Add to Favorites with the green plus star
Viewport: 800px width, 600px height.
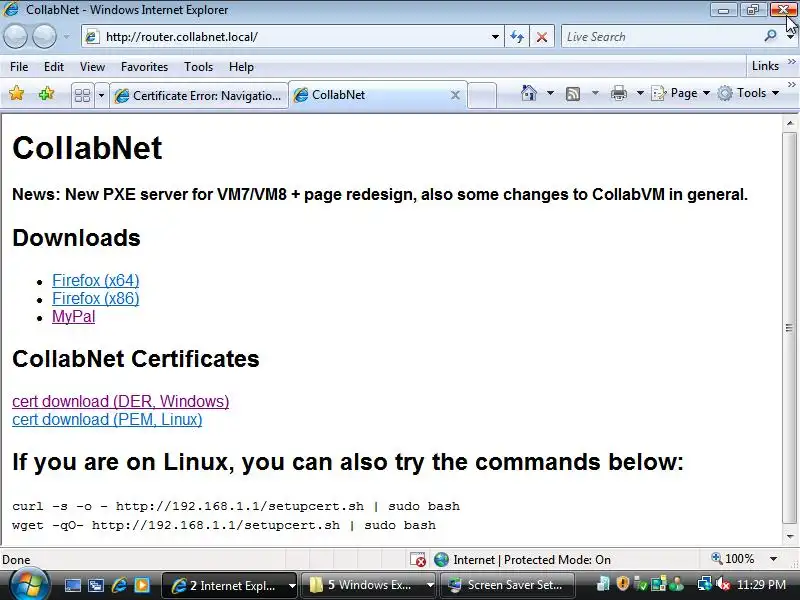click(46, 93)
